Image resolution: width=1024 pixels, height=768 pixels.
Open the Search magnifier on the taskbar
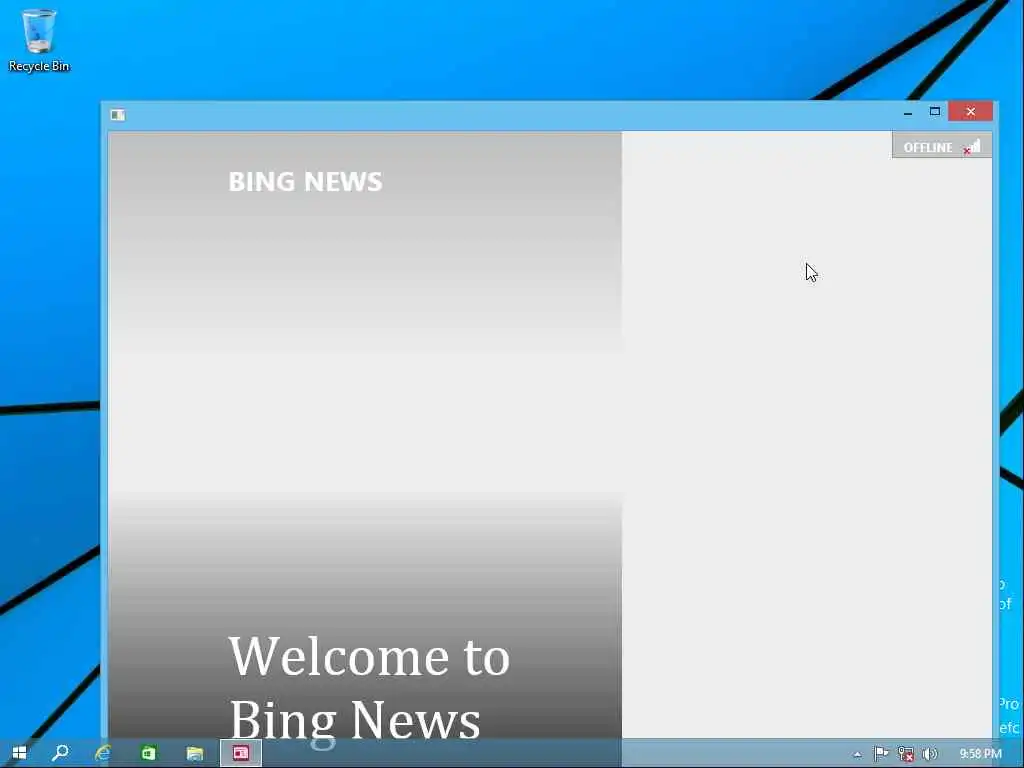pyautogui.click(x=61, y=753)
